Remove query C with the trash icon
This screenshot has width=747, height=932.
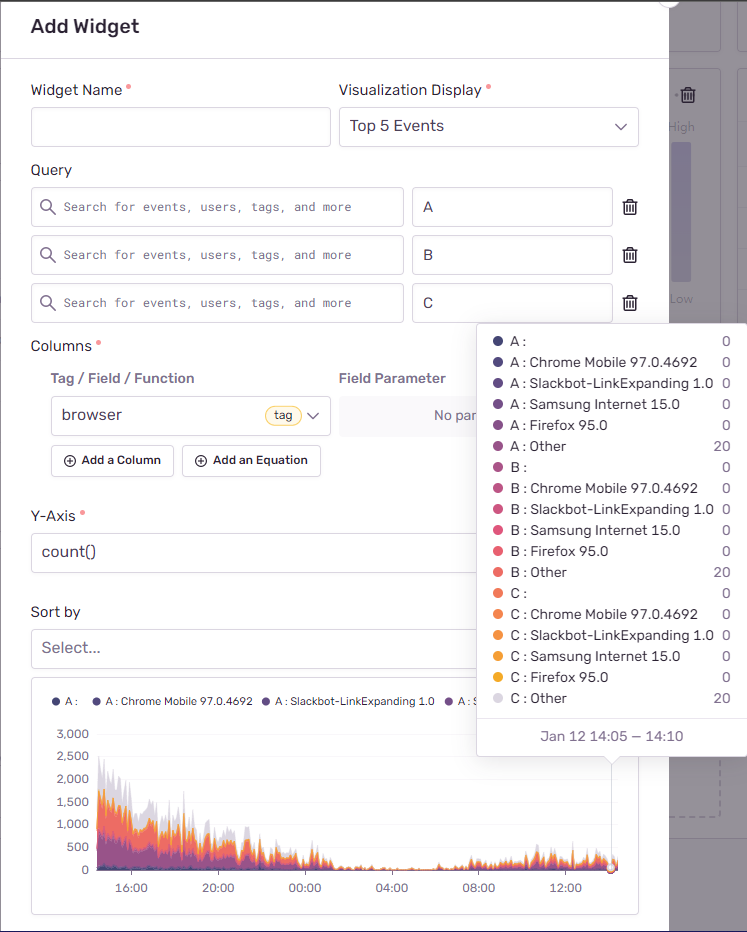[x=630, y=303]
